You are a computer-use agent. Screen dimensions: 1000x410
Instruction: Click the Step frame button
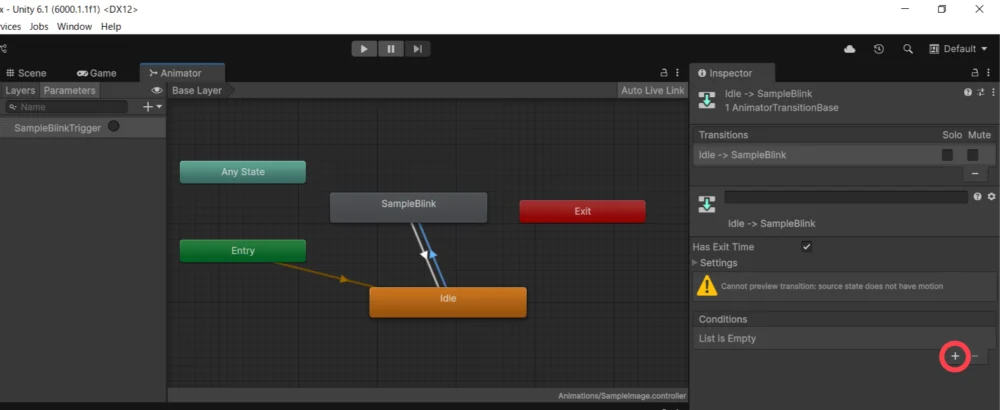tap(418, 48)
